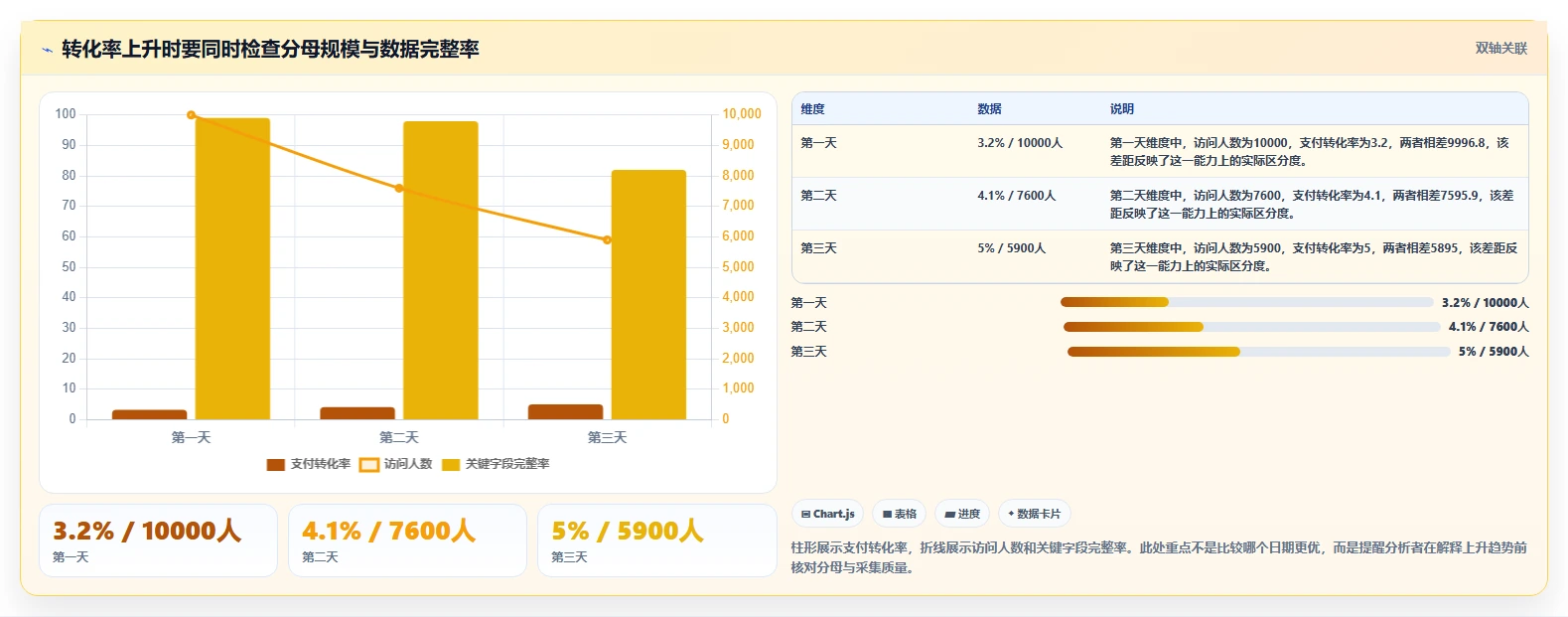Click the 进度 tag
Viewport: 1568px width, 617px height.
coord(962,514)
